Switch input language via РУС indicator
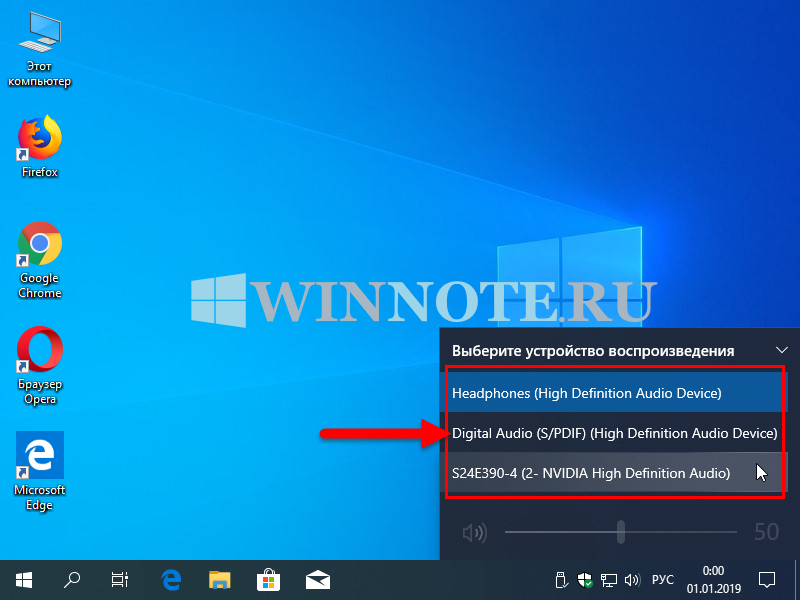This screenshot has width=800, height=600. coord(663,579)
